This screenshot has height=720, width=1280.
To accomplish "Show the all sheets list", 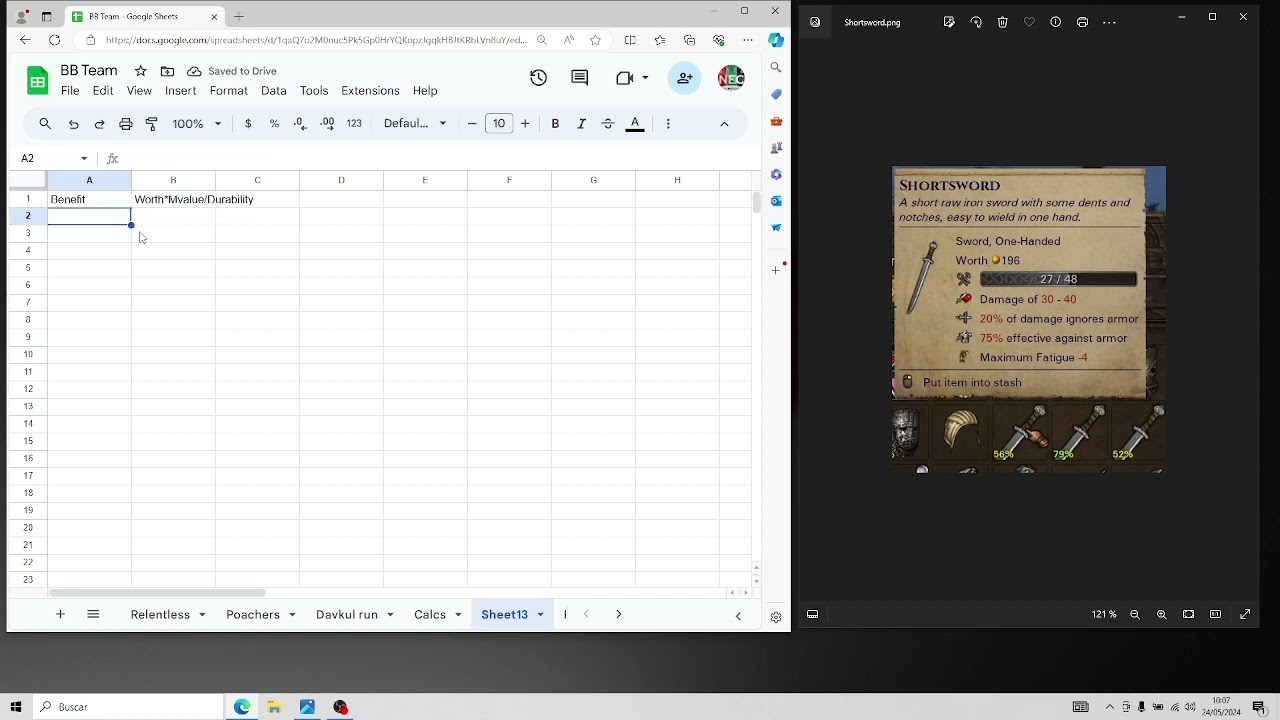I will pos(93,614).
